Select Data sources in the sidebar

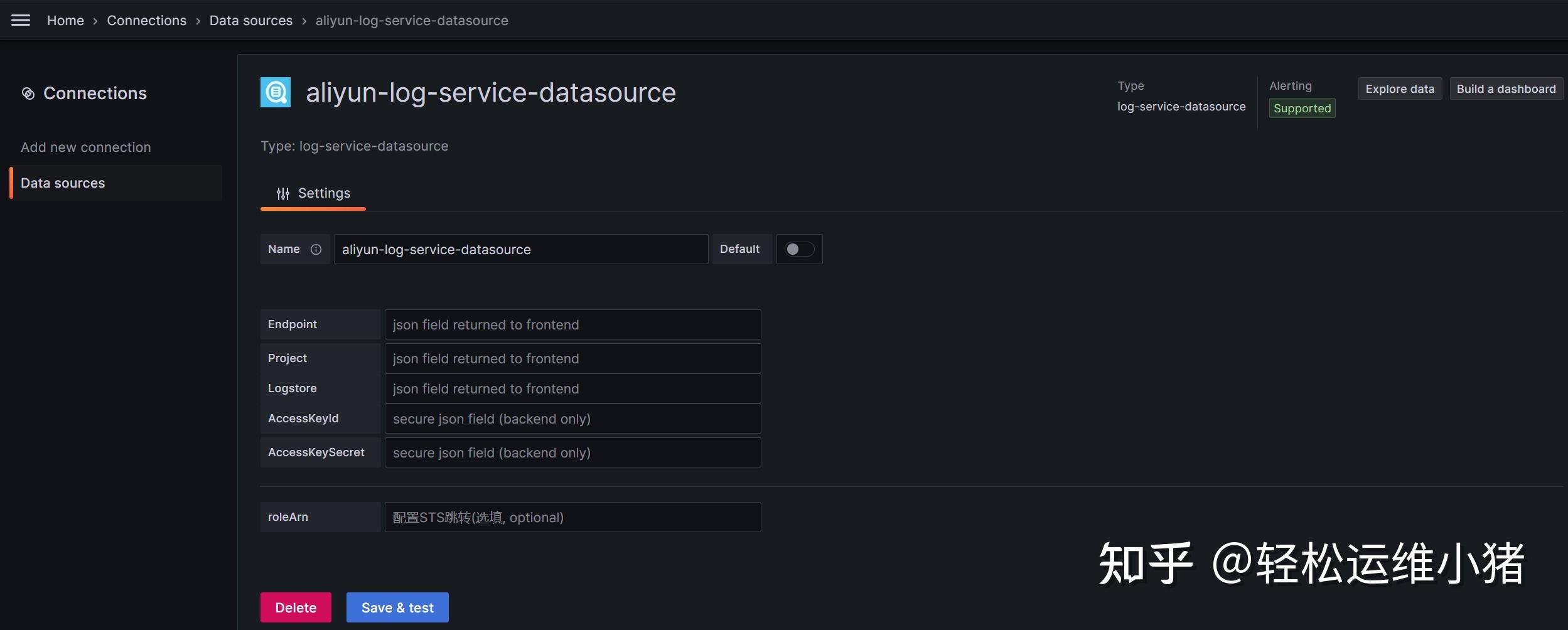(63, 183)
